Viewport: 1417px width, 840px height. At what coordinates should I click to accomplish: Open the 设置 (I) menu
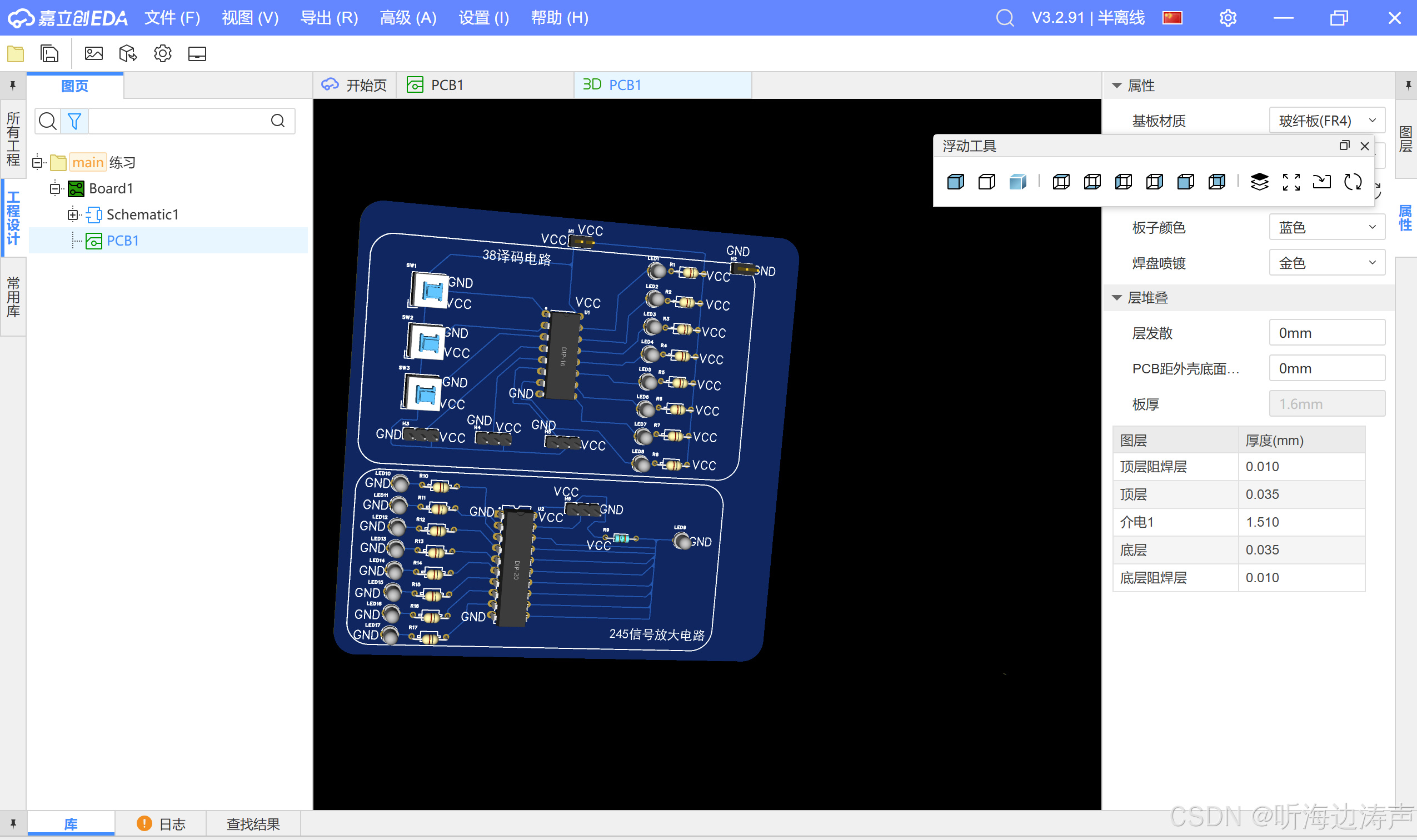coord(483,18)
